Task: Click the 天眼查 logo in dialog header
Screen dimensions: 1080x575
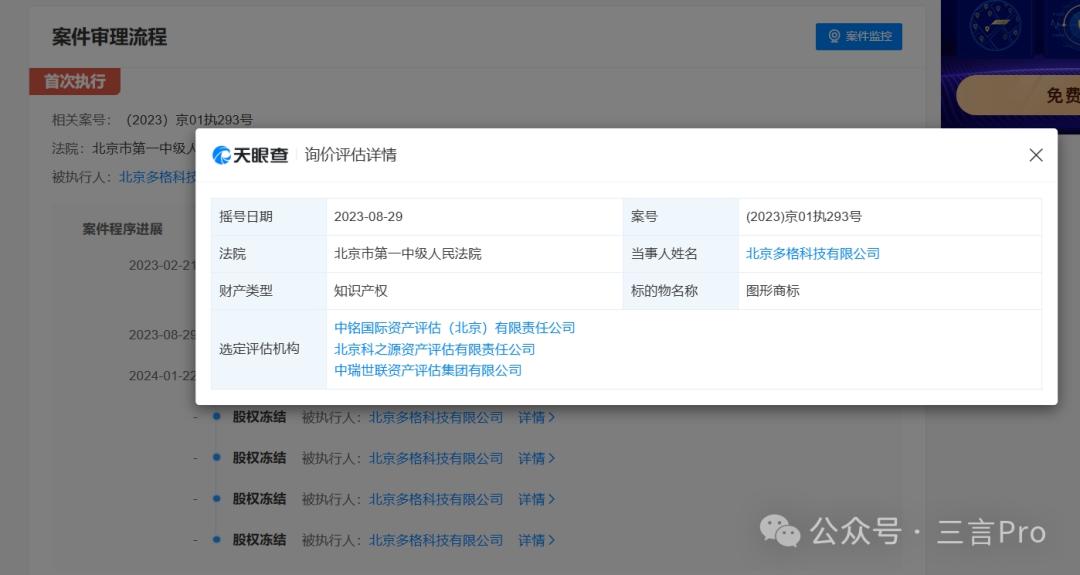Action: point(251,155)
